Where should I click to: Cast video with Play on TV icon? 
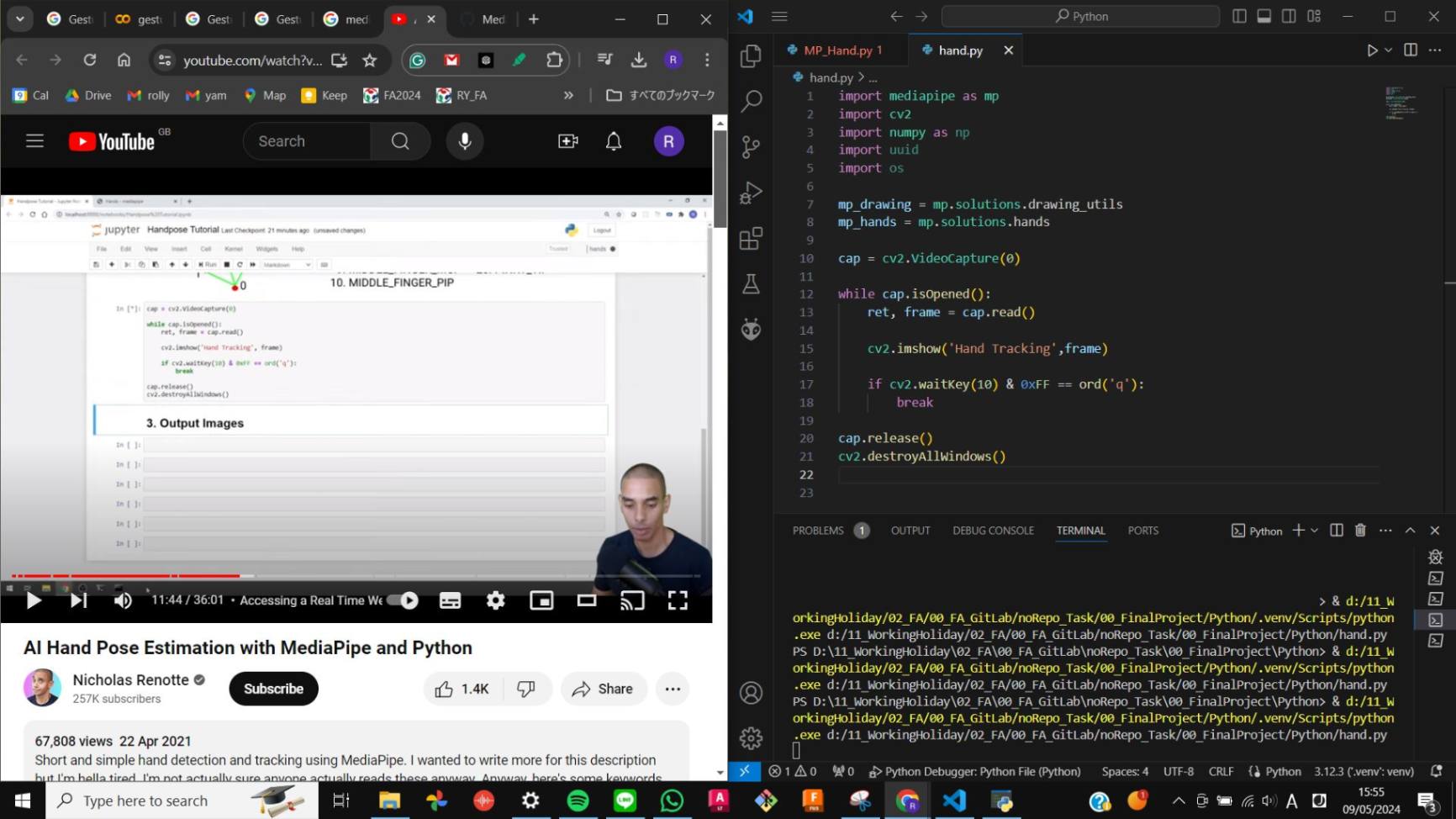[x=632, y=600]
